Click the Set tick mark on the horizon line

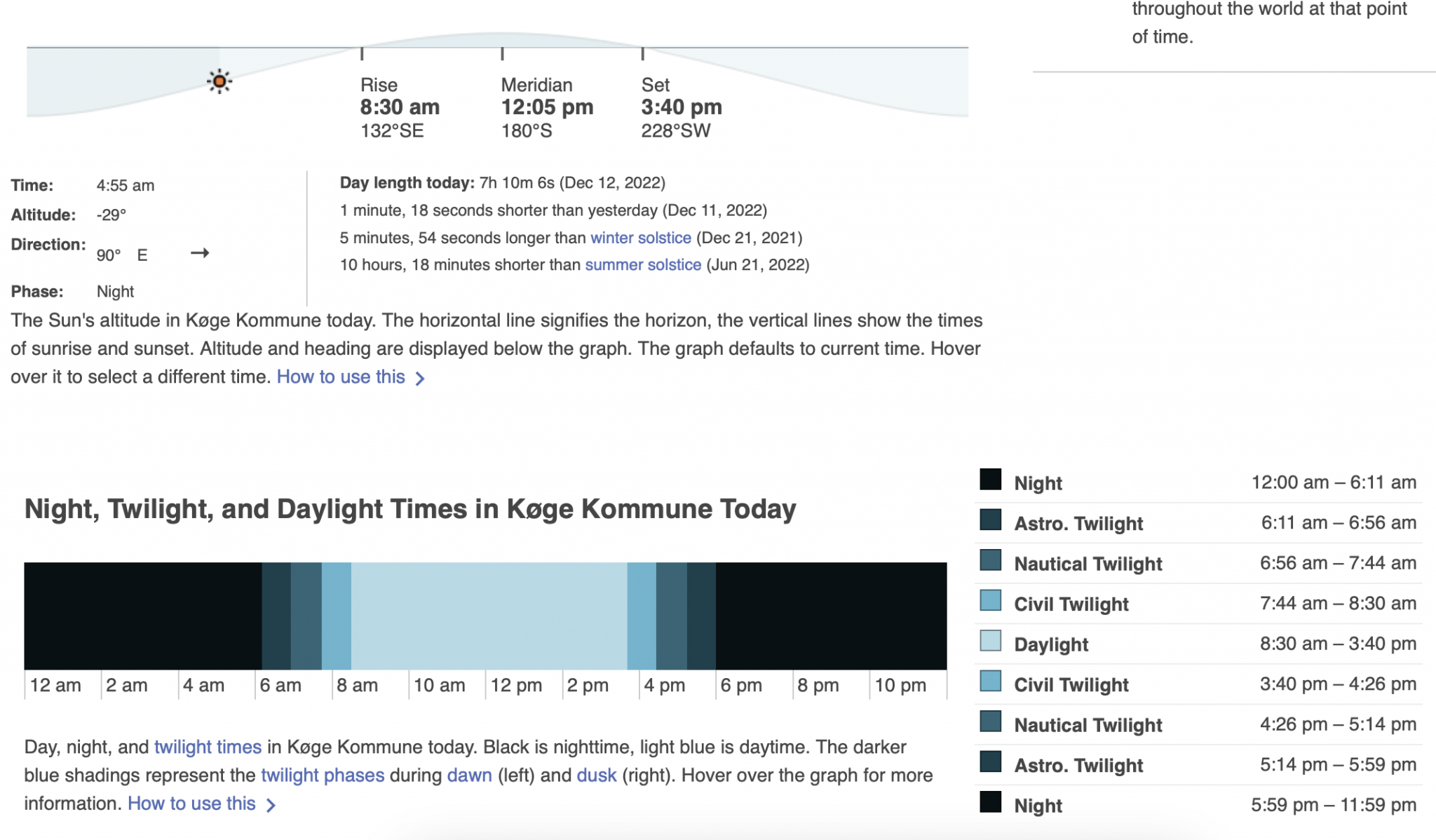click(x=643, y=53)
